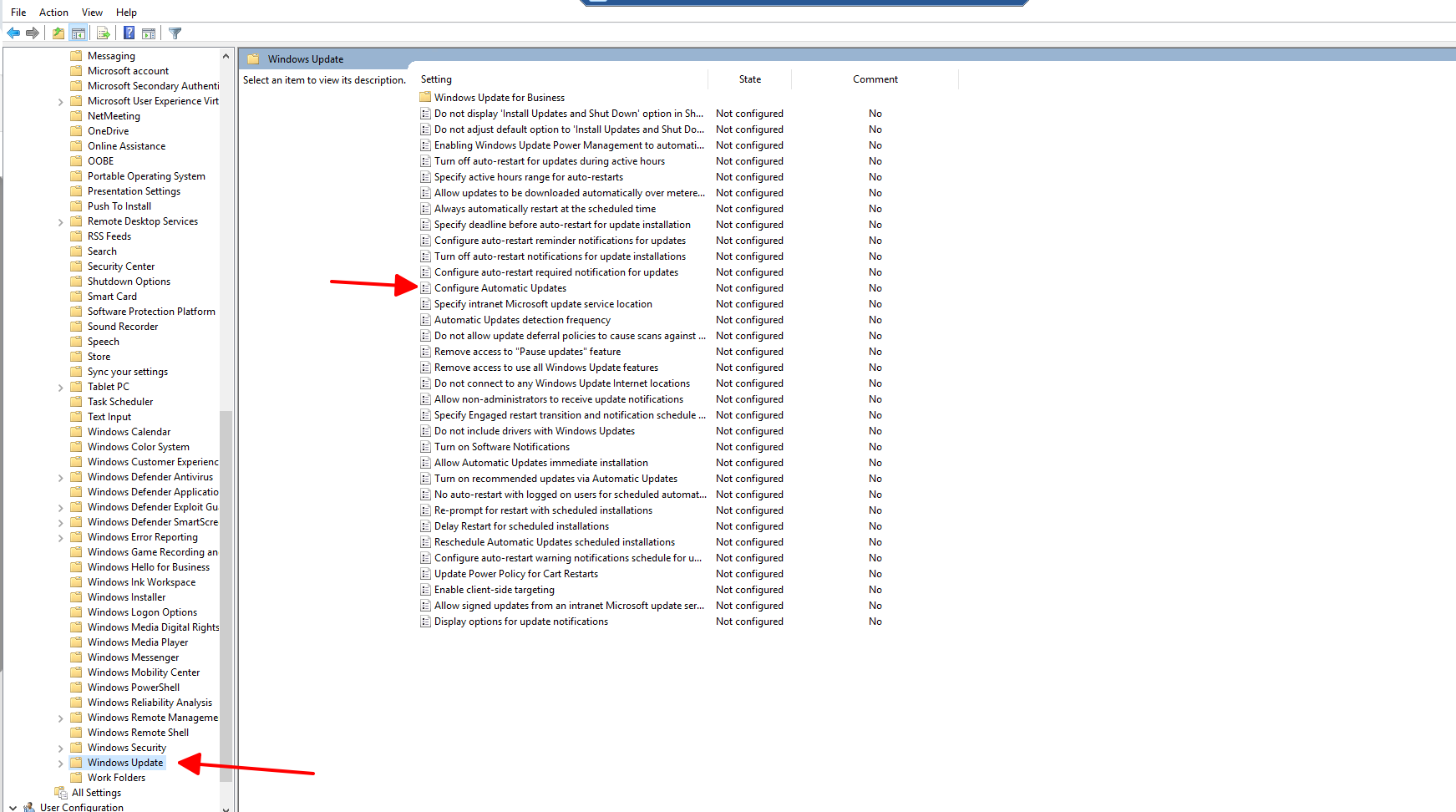Image resolution: width=1456 pixels, height=812 pixels.
Task: Click the Up One Level folder icon
Action: click(x=58, y=33)
